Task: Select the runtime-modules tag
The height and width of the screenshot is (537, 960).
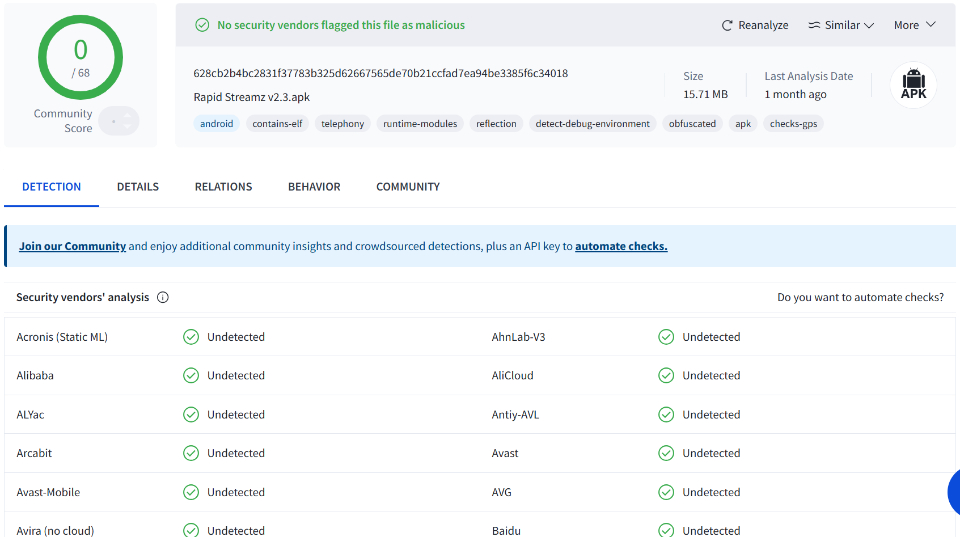Action: click(x=420, y=124)
